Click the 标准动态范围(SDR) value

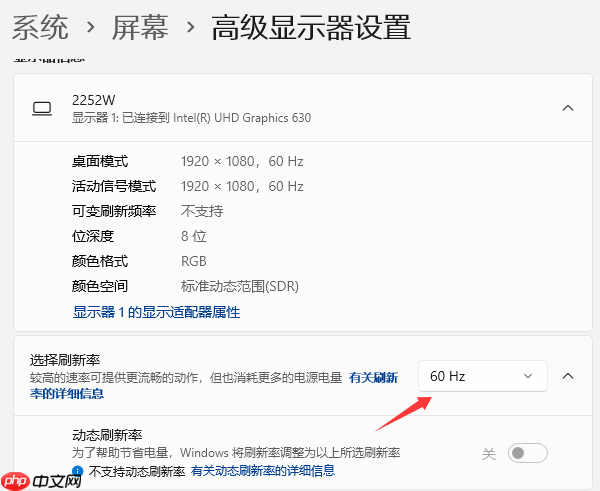click(240, 286)
